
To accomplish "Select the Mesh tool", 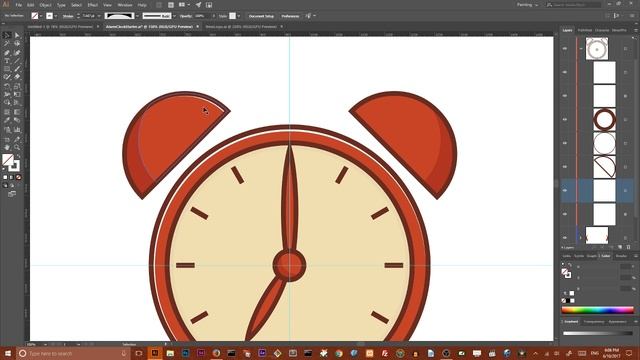I will click(7, 112).
